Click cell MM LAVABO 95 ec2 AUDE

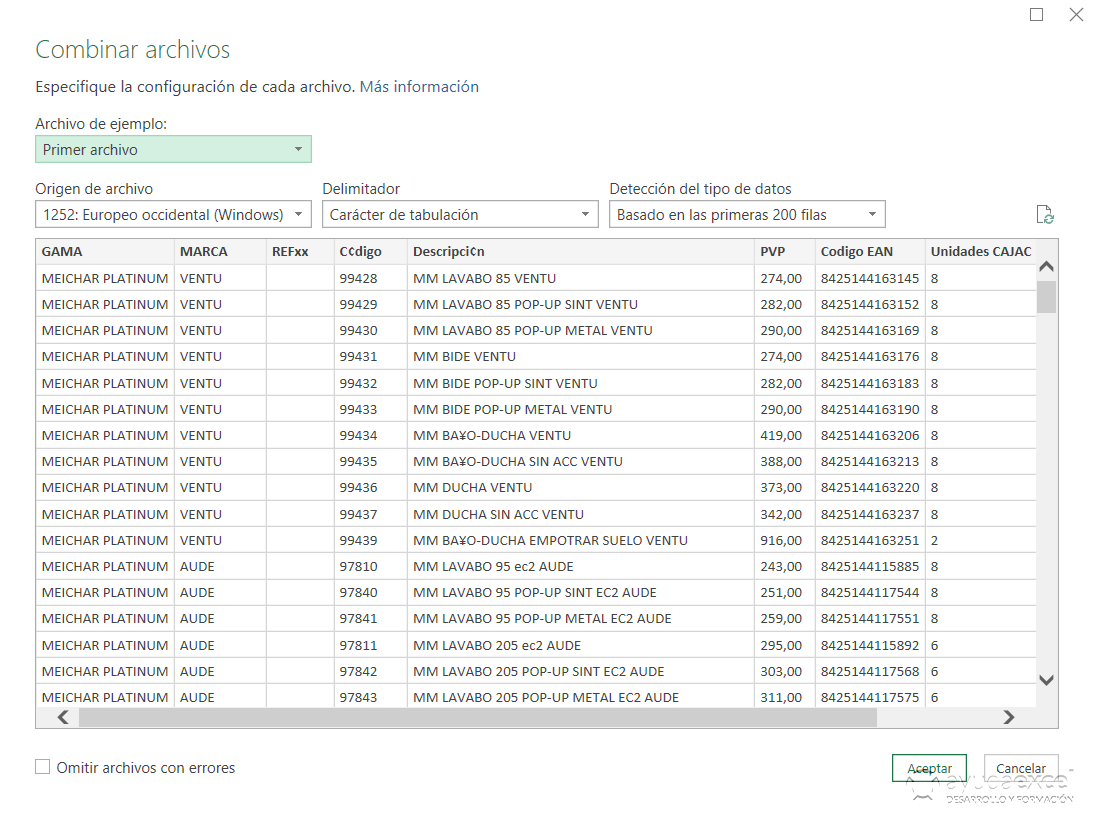tap(580, 567)
